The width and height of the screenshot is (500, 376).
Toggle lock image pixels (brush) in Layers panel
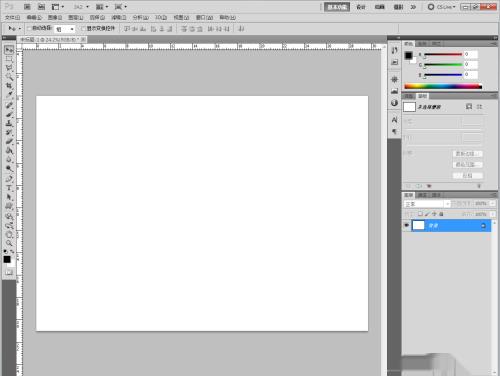click(427, 214)
